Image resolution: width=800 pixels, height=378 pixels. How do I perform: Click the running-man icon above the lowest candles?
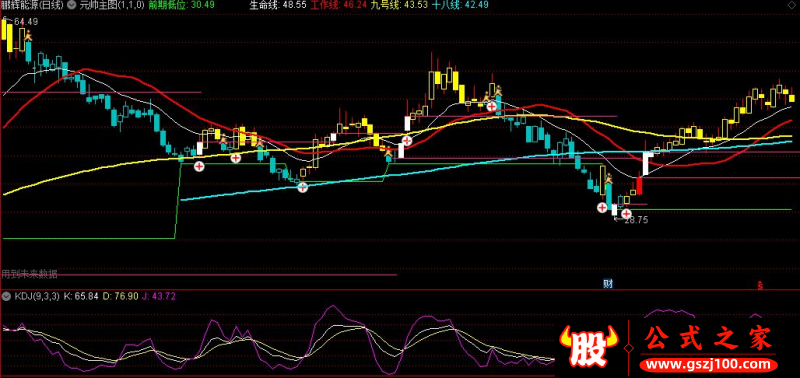click(608, 179)
